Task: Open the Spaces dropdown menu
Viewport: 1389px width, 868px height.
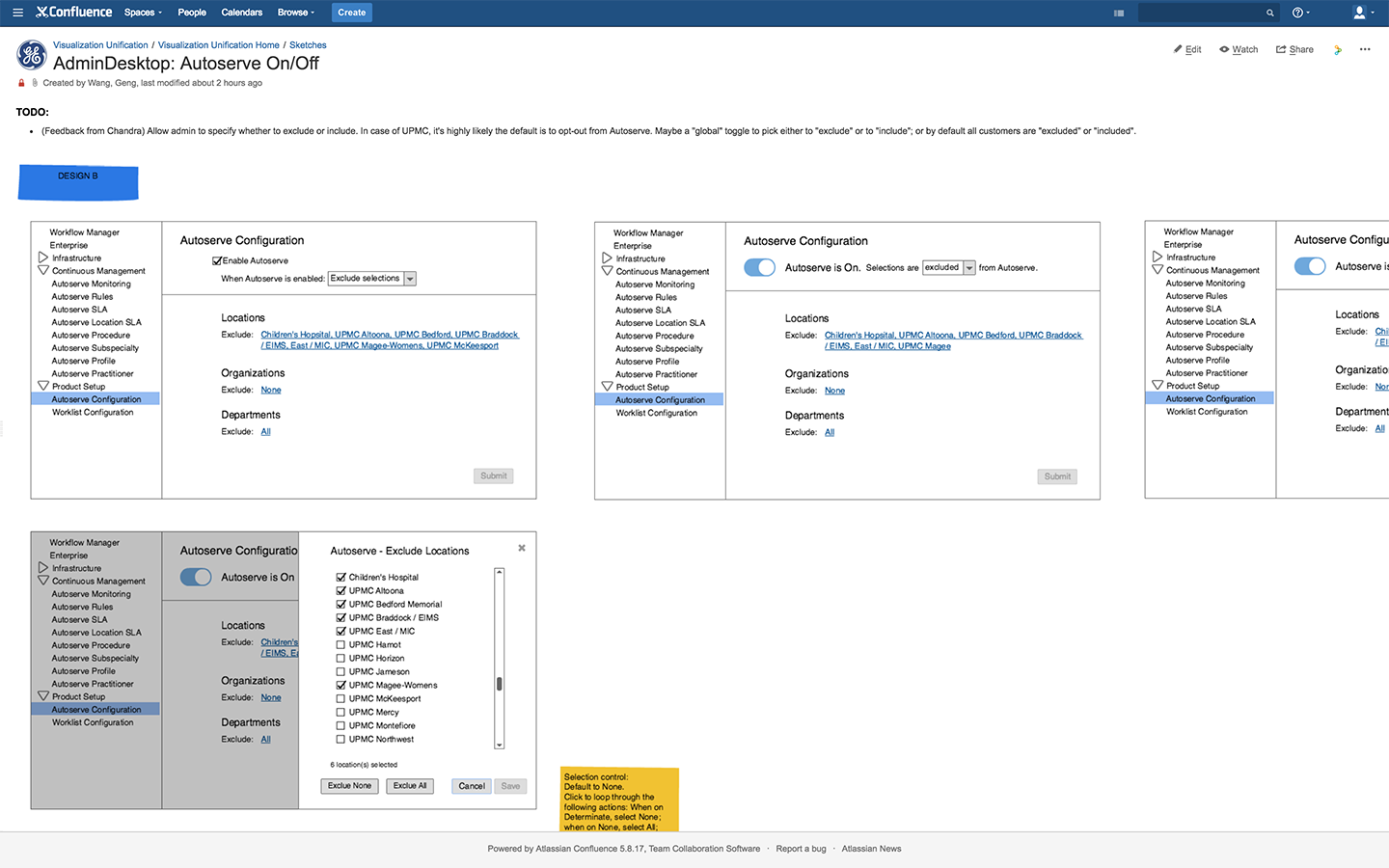Action: [x=143, y=13]
